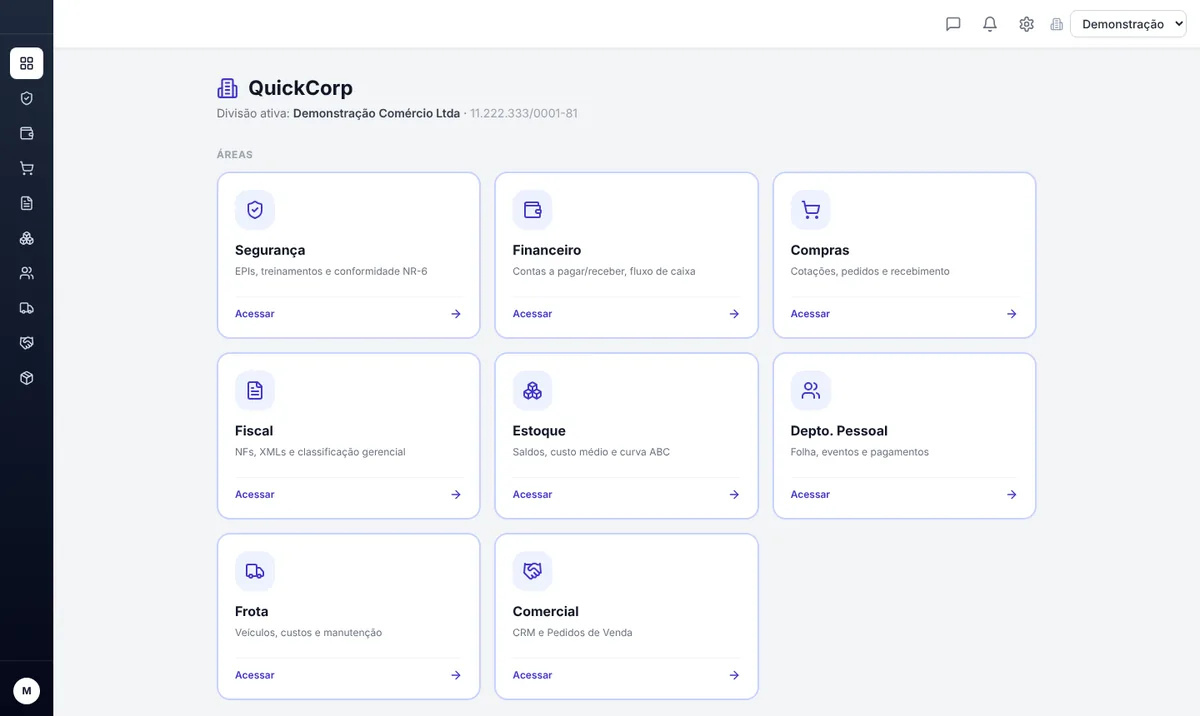
Task: Open the notifications bell icon
Action: pos(990,24)
